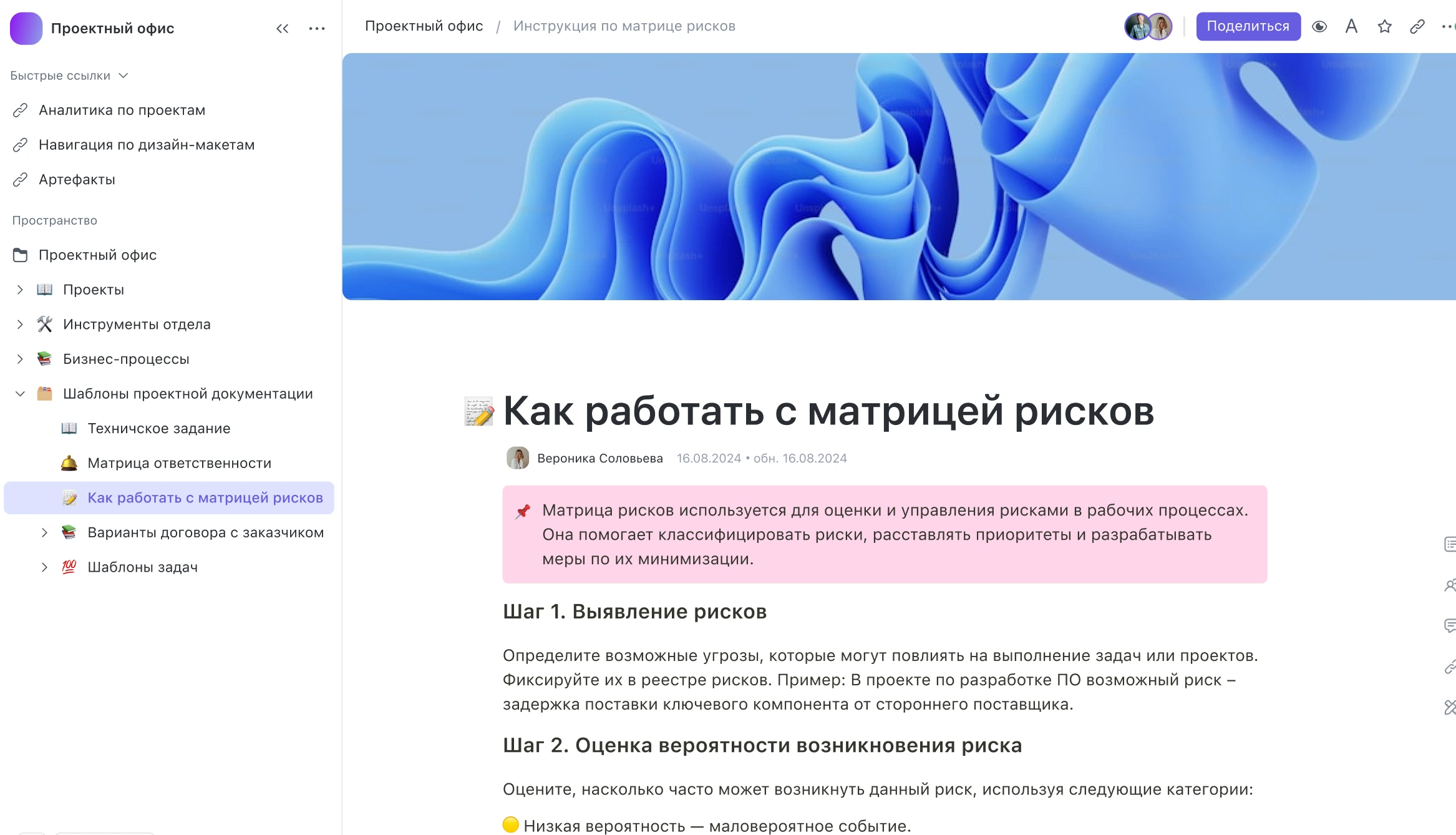Collapse the Быстрые ссылки section
Screen dimensions: 1456x835
coord(124,76)
